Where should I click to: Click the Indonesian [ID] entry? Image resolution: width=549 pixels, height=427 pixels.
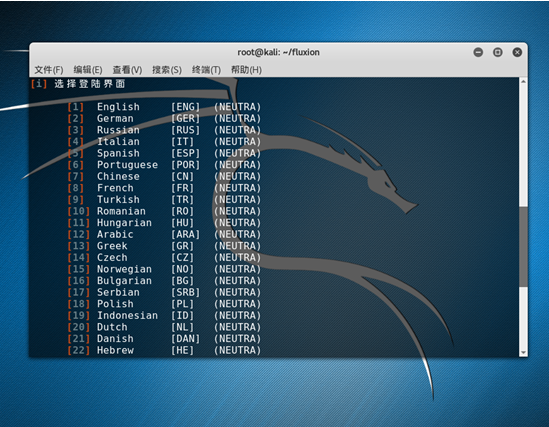(164, 315)
